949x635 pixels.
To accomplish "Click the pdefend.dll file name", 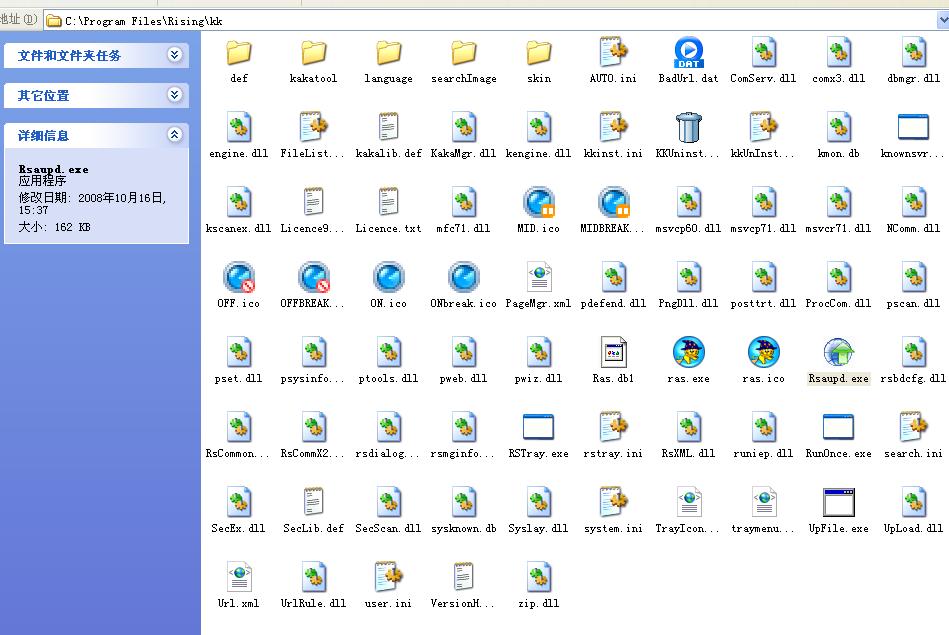I will pos(614,303).
